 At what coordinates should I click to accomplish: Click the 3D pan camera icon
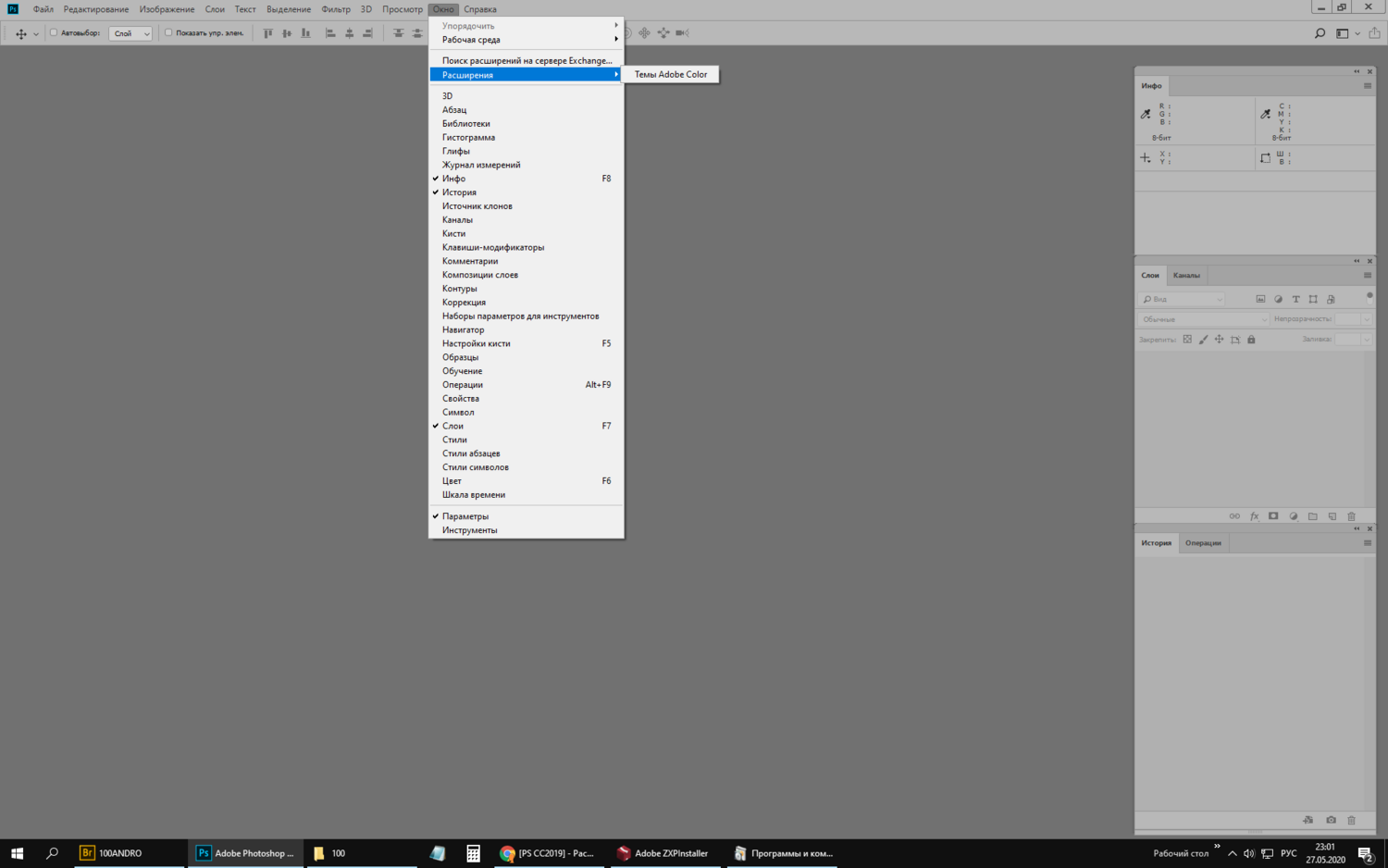point(644,33)
